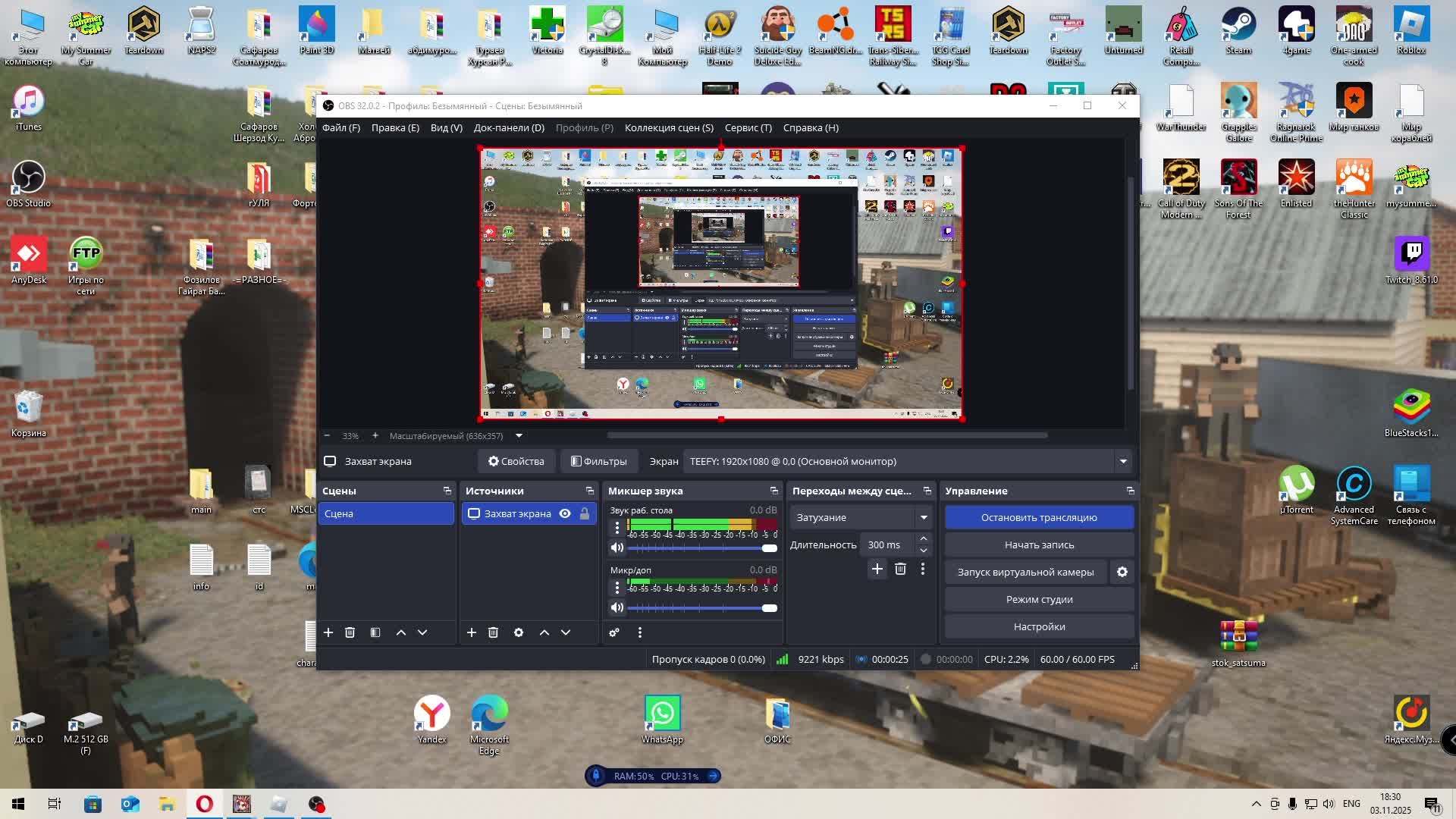Click Остановить трансляцию button
Image resolution: width=1456 pixels, height=819 pixels.
pyautogui.click(x=1039, y=517)
